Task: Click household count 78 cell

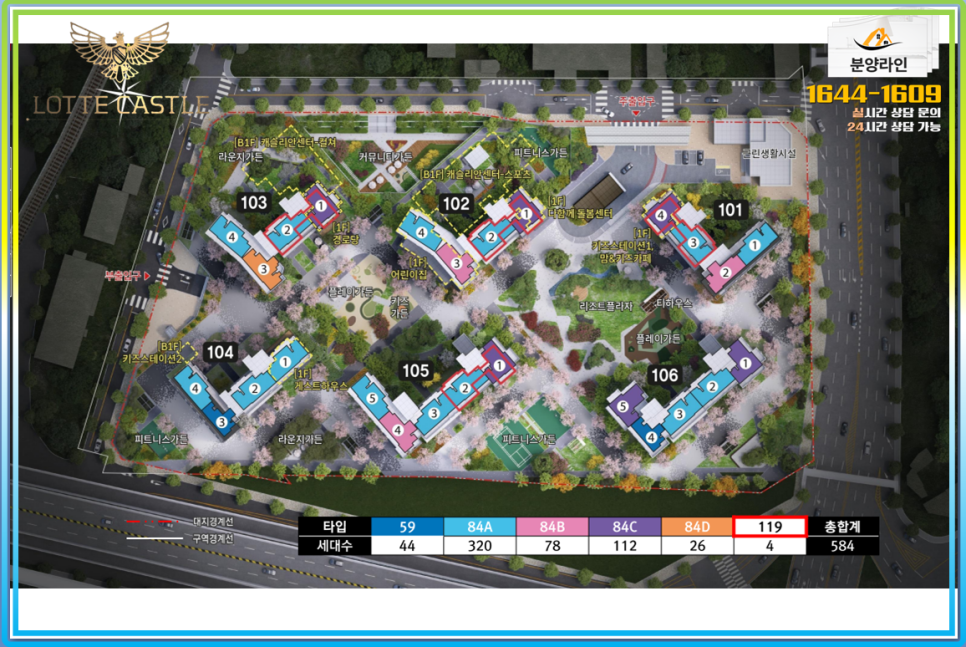Action: coord(552,546)
